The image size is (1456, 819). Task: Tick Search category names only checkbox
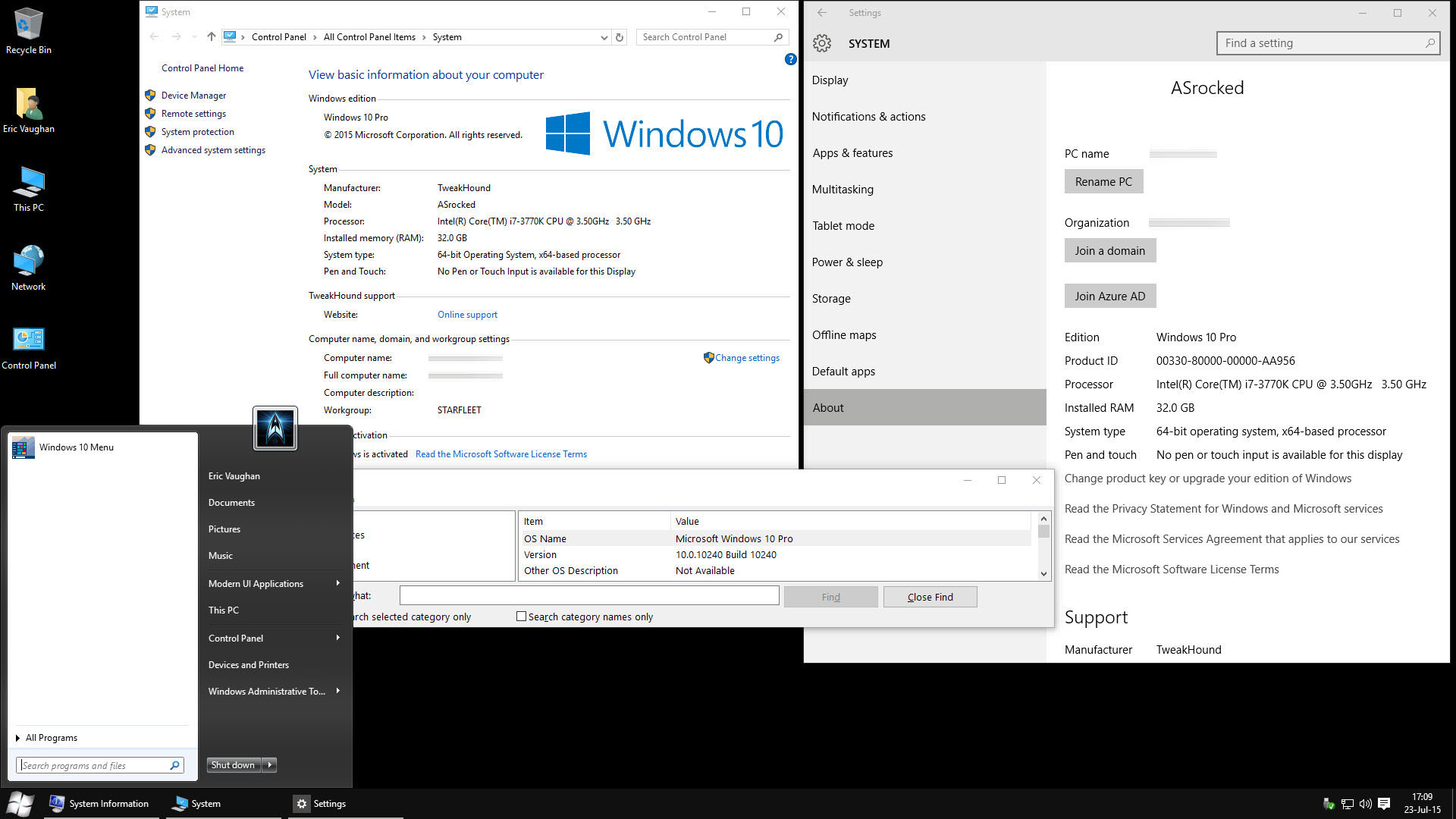point(521,617)
